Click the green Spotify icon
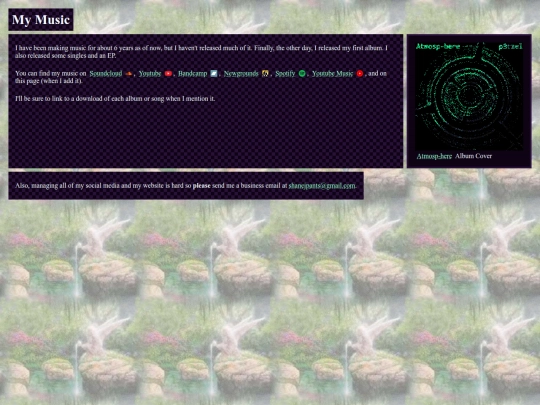Image resolution: width=540 pixels, height=405 pixels. click(x=302, y=73)
